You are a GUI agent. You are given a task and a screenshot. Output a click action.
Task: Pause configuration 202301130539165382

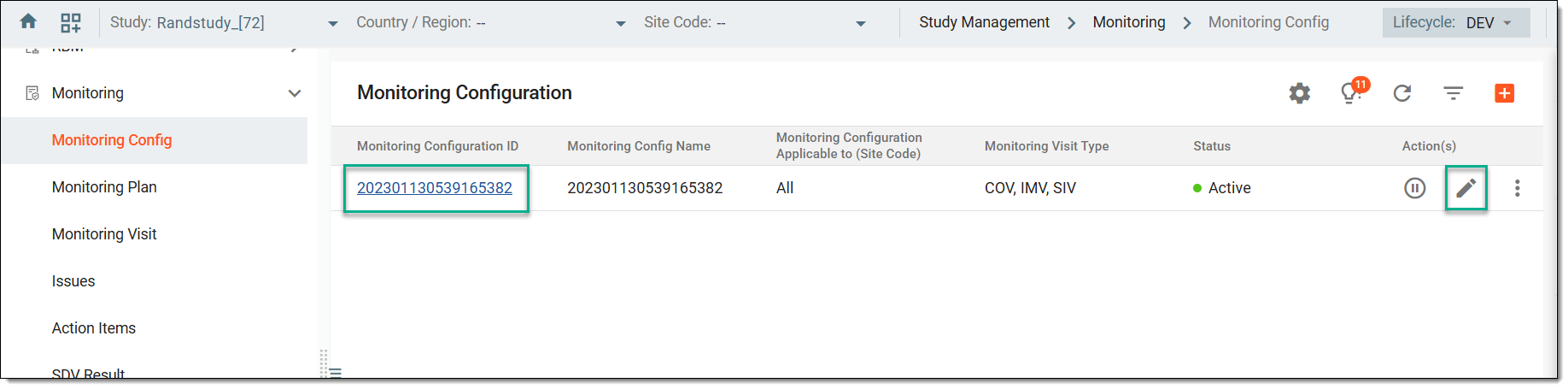1415,188
